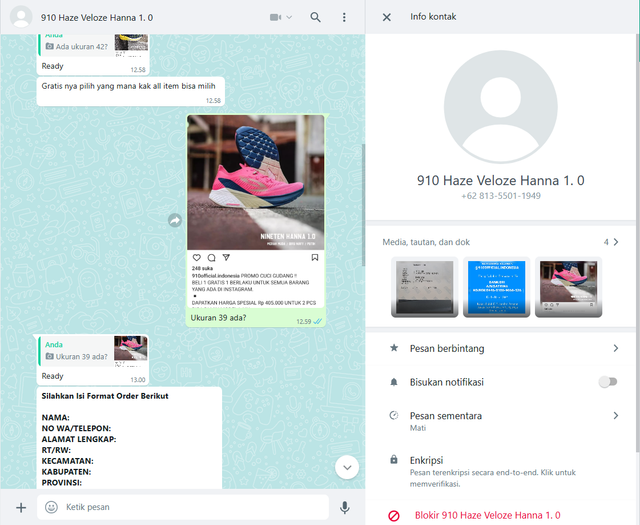Close the Info kontak panel
The height and width of the screenshot is (525, 640).
(387, 17)
